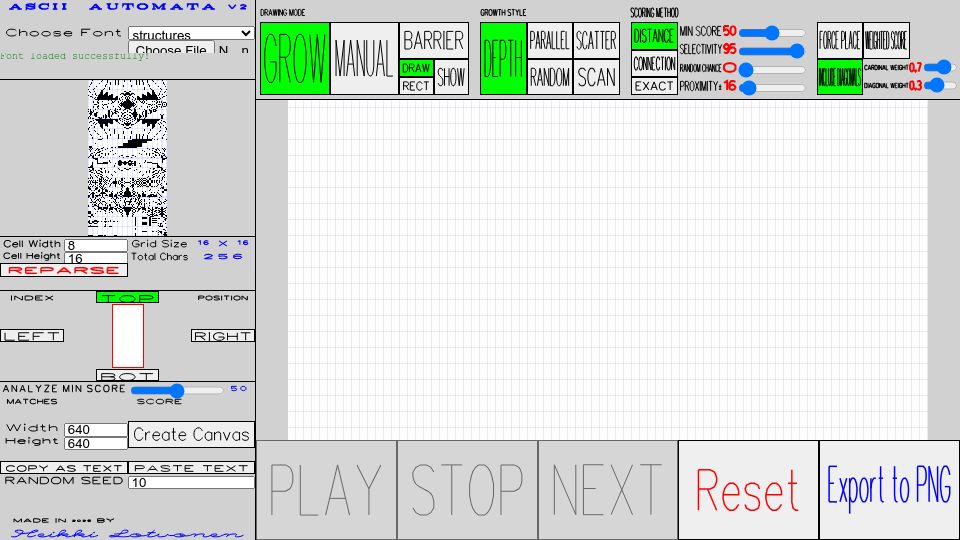Adjust the CARDINAL WEIGHT slider

[940, 67]
